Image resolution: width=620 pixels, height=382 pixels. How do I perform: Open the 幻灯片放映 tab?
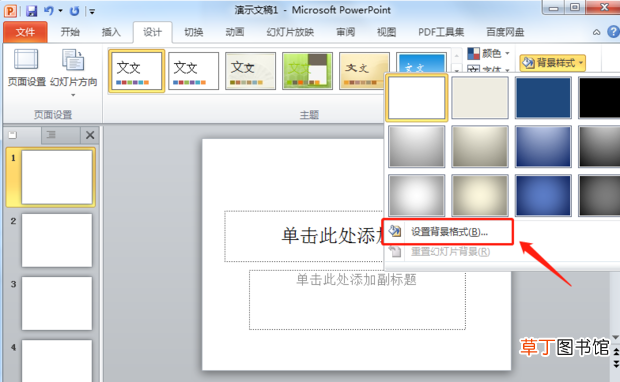tap(290, 32)
